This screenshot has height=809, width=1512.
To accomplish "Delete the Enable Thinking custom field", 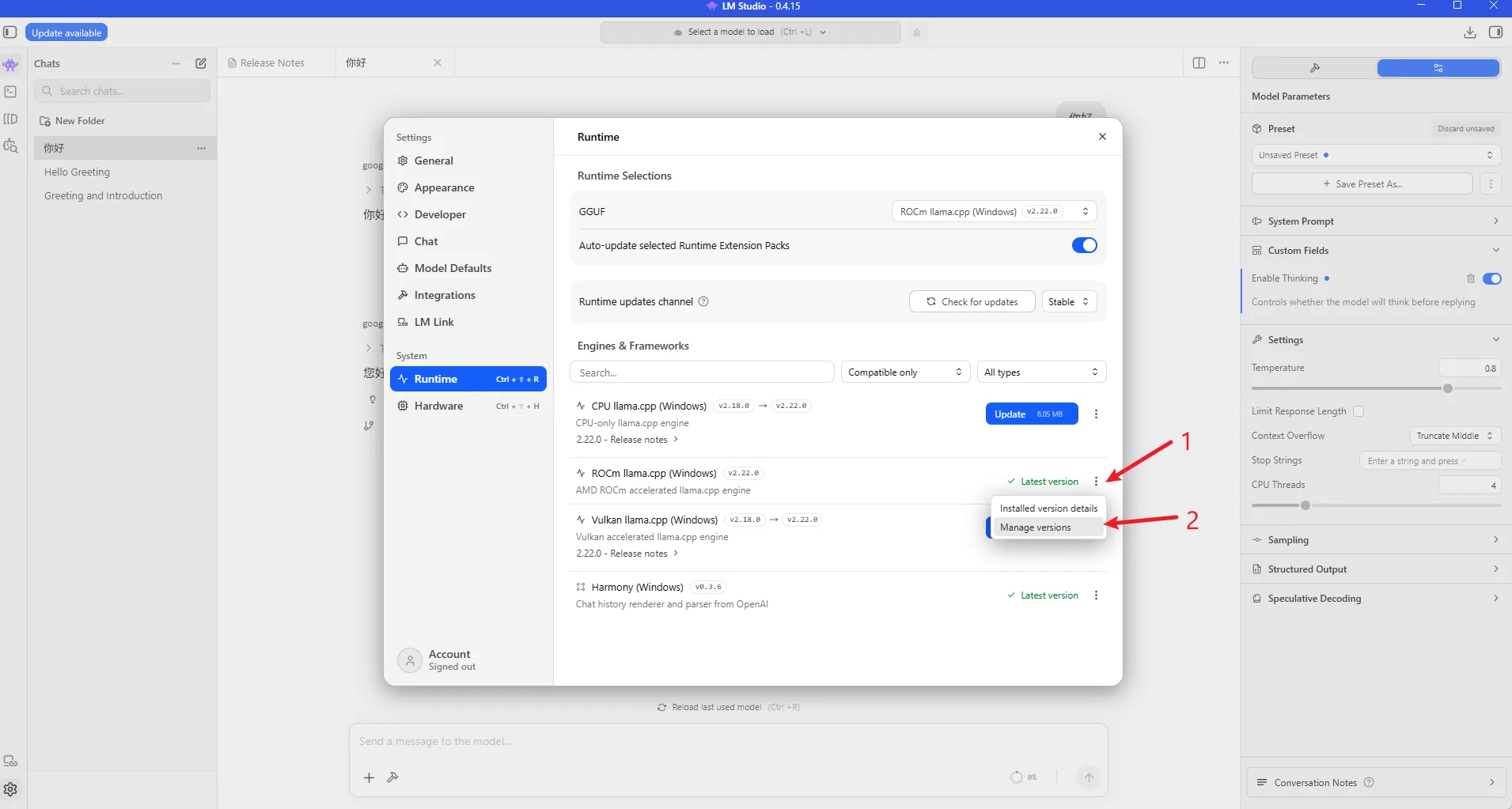I will pos(1470,278).
